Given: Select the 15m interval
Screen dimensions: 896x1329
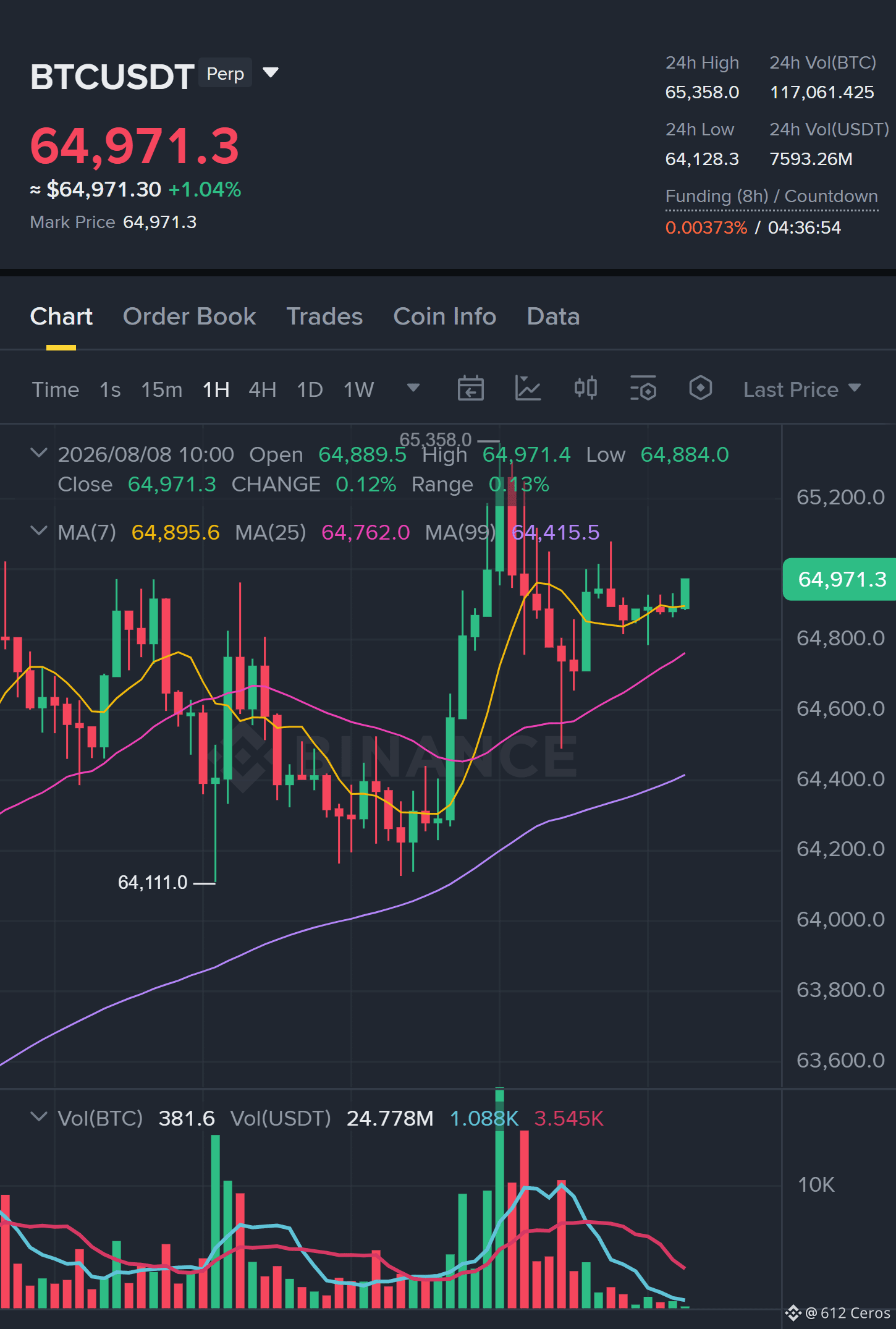Looking at the screenshot, I should click(162, 389).
